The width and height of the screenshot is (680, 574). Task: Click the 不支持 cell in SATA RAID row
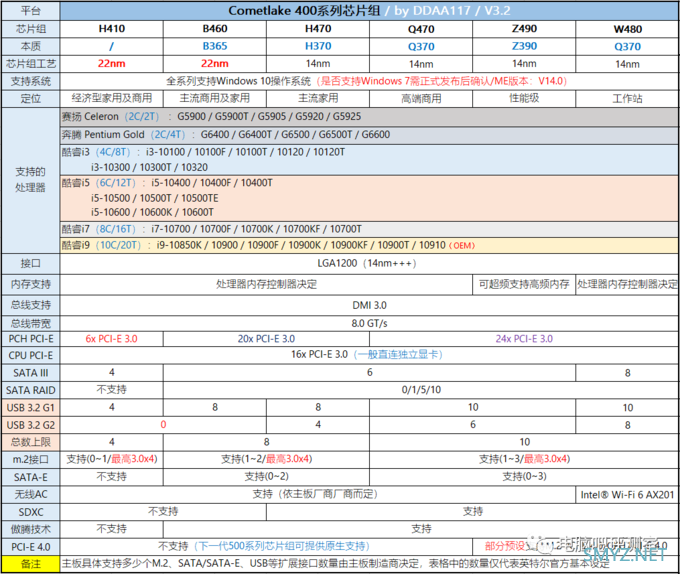(x=111, y=390)
